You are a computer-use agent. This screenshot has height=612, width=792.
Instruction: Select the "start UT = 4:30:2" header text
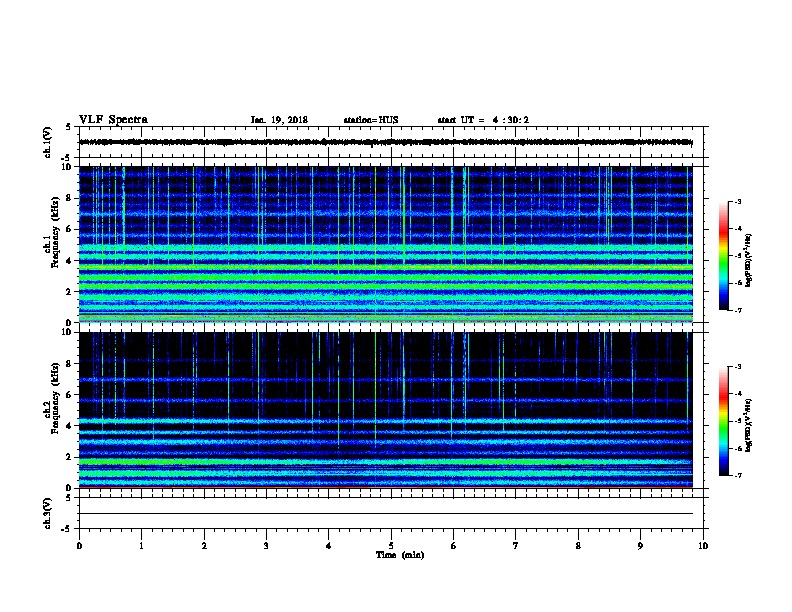point(483,120)
